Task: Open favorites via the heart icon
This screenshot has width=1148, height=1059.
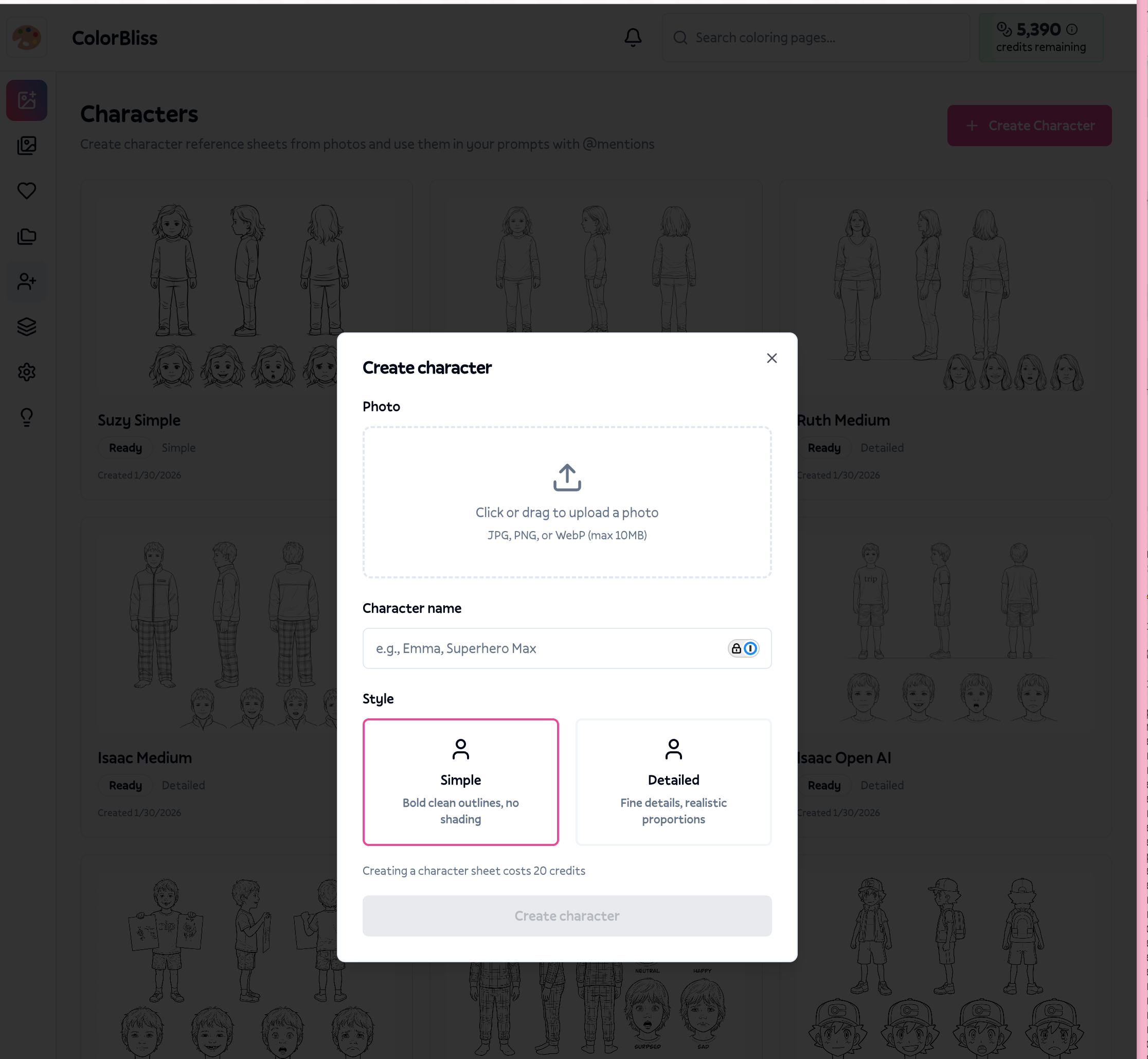Action: coord(27,191)
